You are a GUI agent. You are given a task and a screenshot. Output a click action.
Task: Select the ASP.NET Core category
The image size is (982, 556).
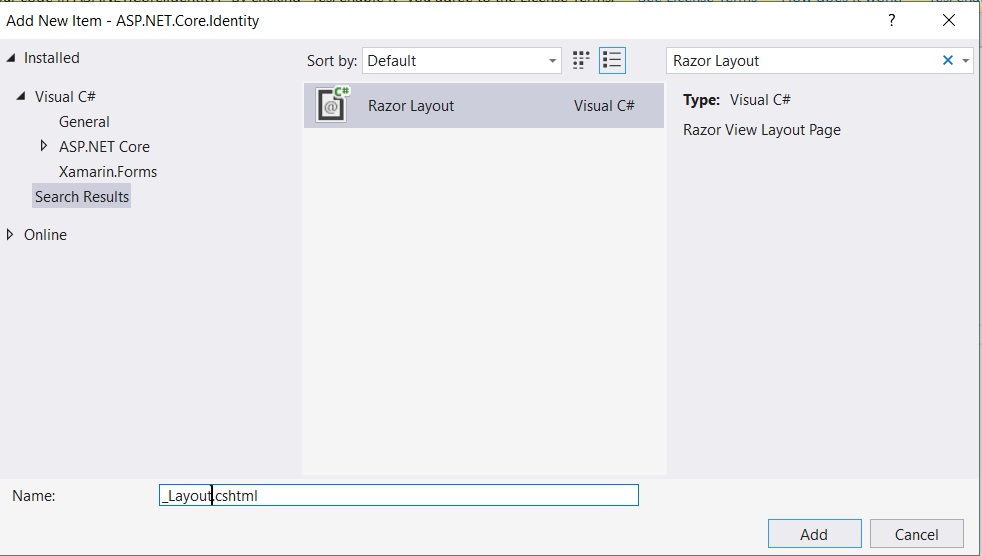point(104,147)
